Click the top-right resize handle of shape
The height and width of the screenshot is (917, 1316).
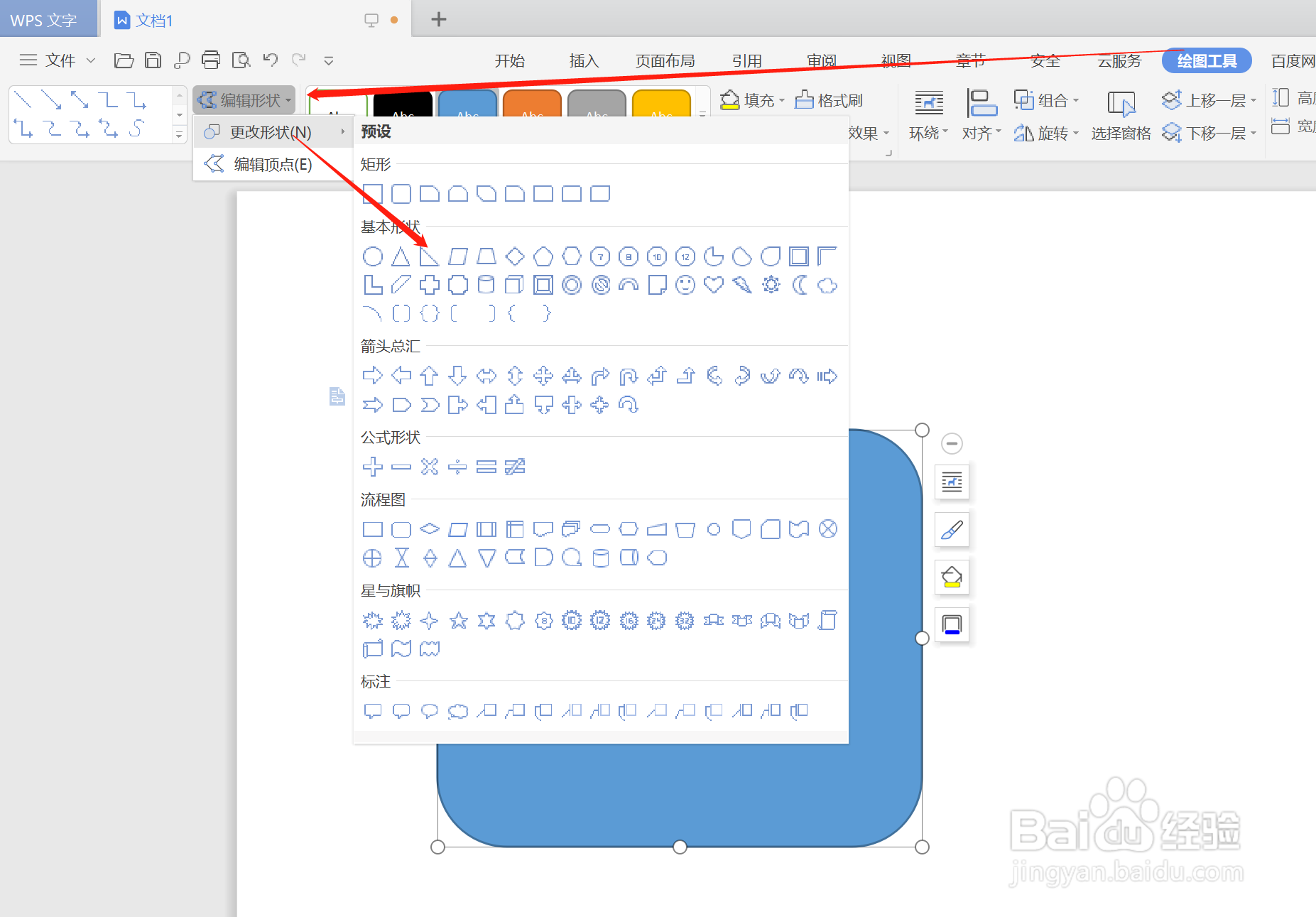tap(922, 430)
